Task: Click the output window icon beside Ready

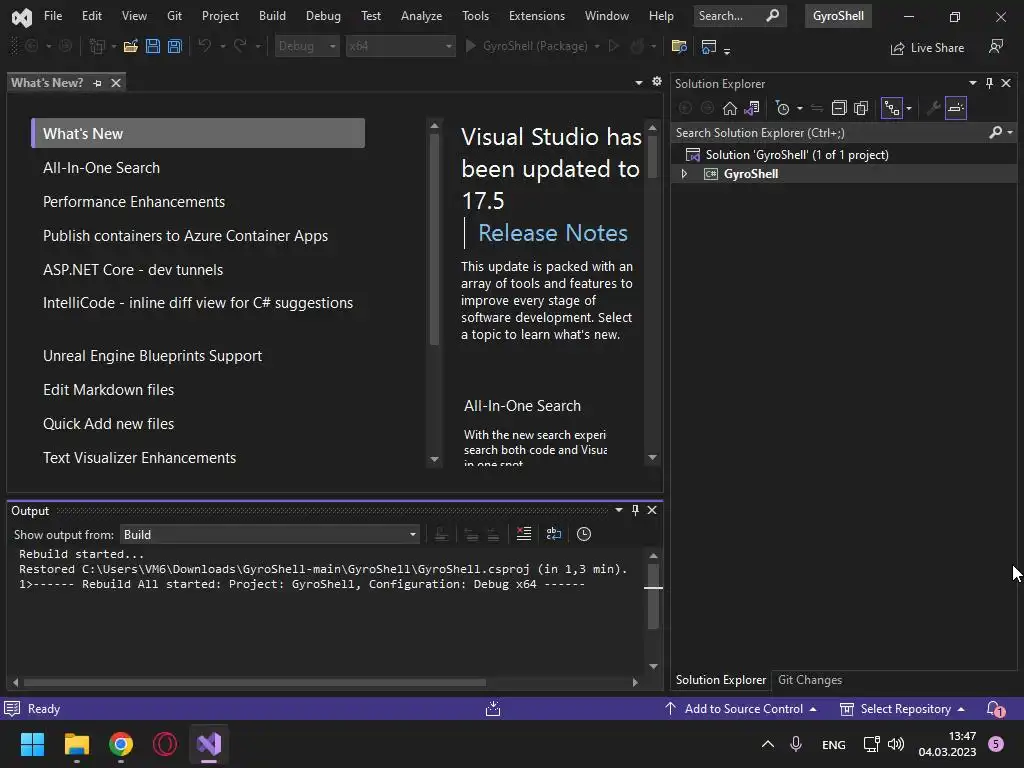Action: pos(12,709)
